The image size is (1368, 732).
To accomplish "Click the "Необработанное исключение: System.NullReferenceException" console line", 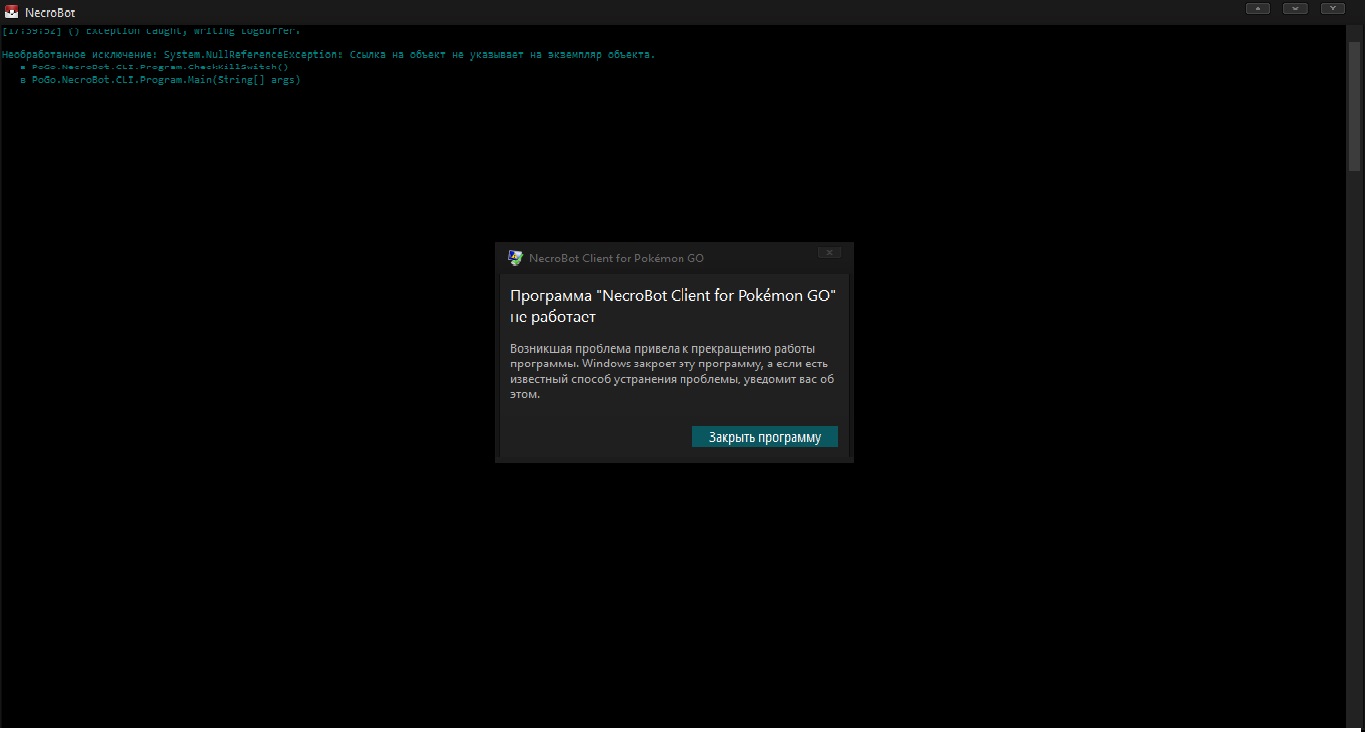I will [x=328, y=55].
